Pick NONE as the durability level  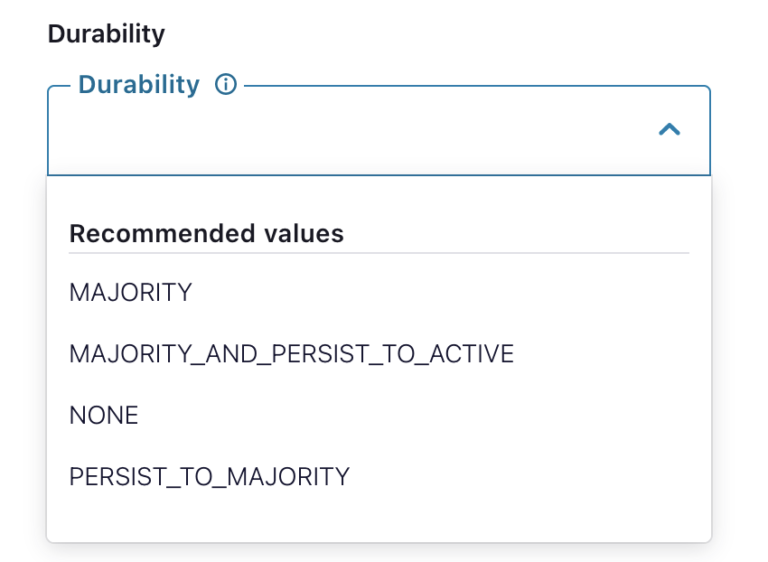pos(104,415)
